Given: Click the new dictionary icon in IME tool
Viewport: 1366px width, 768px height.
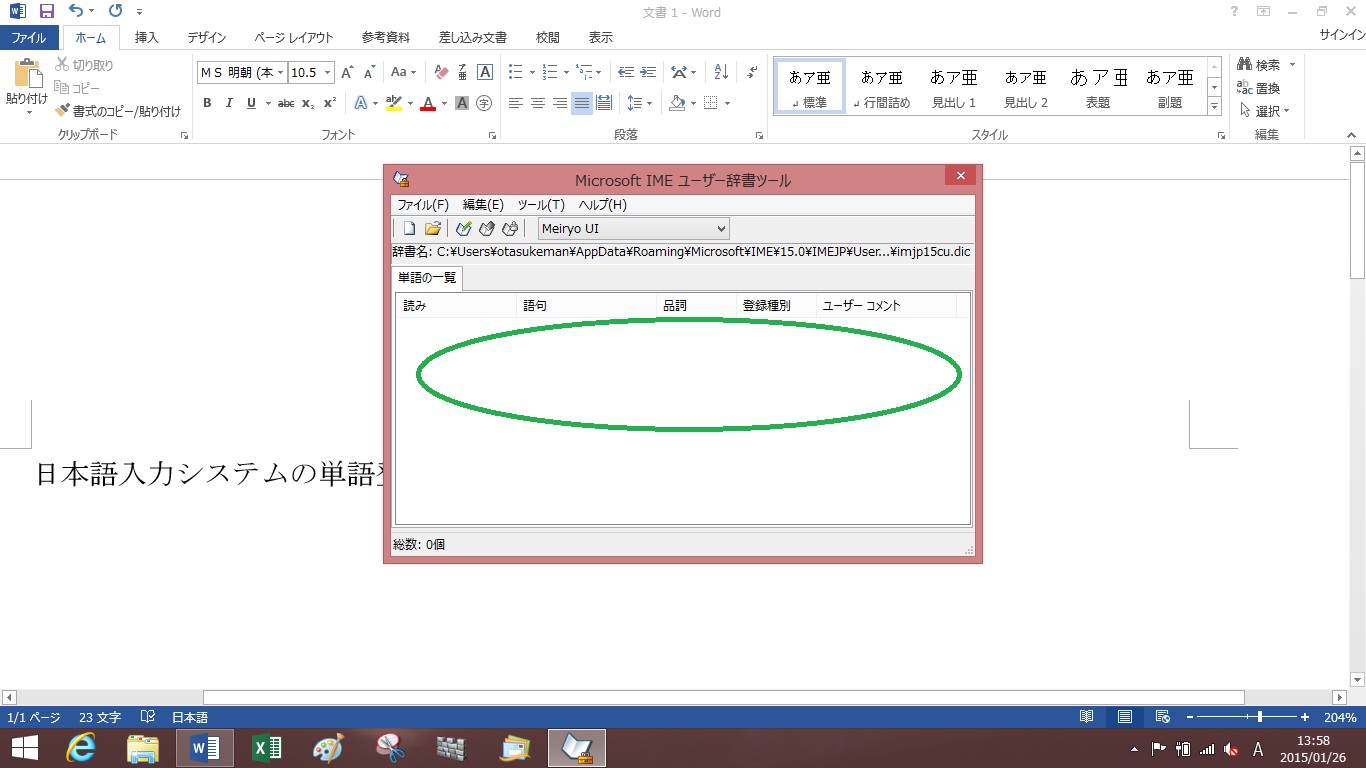Looking at the screenshot, I should [409, 229].
